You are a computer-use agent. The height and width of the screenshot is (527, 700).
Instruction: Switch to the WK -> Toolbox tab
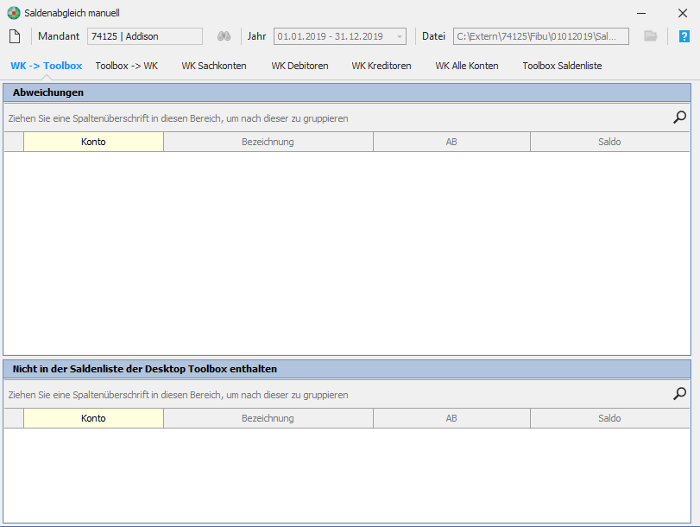(x=46, y=66)
